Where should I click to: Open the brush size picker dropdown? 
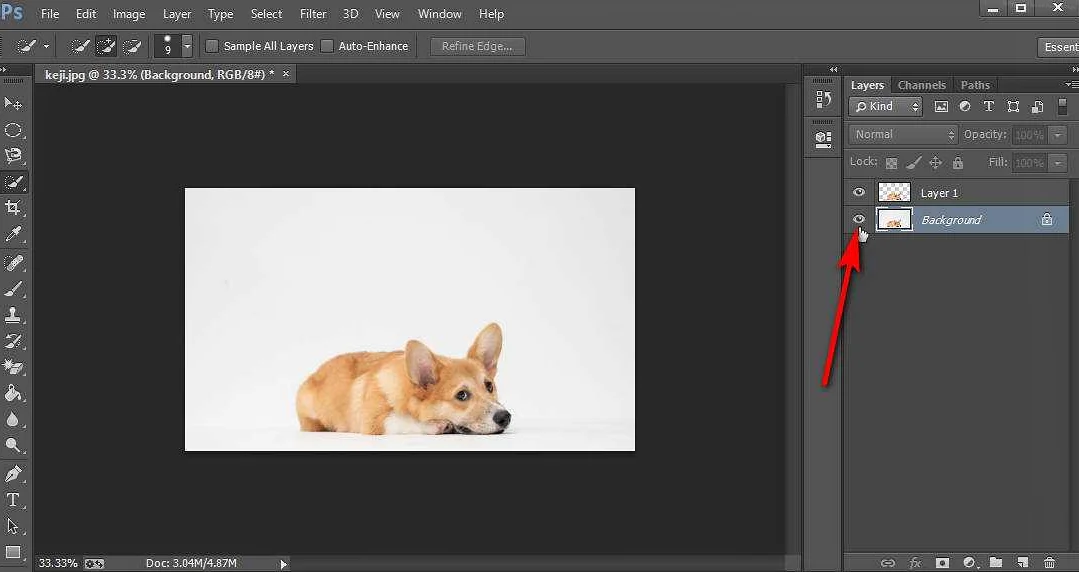point(187,46)
